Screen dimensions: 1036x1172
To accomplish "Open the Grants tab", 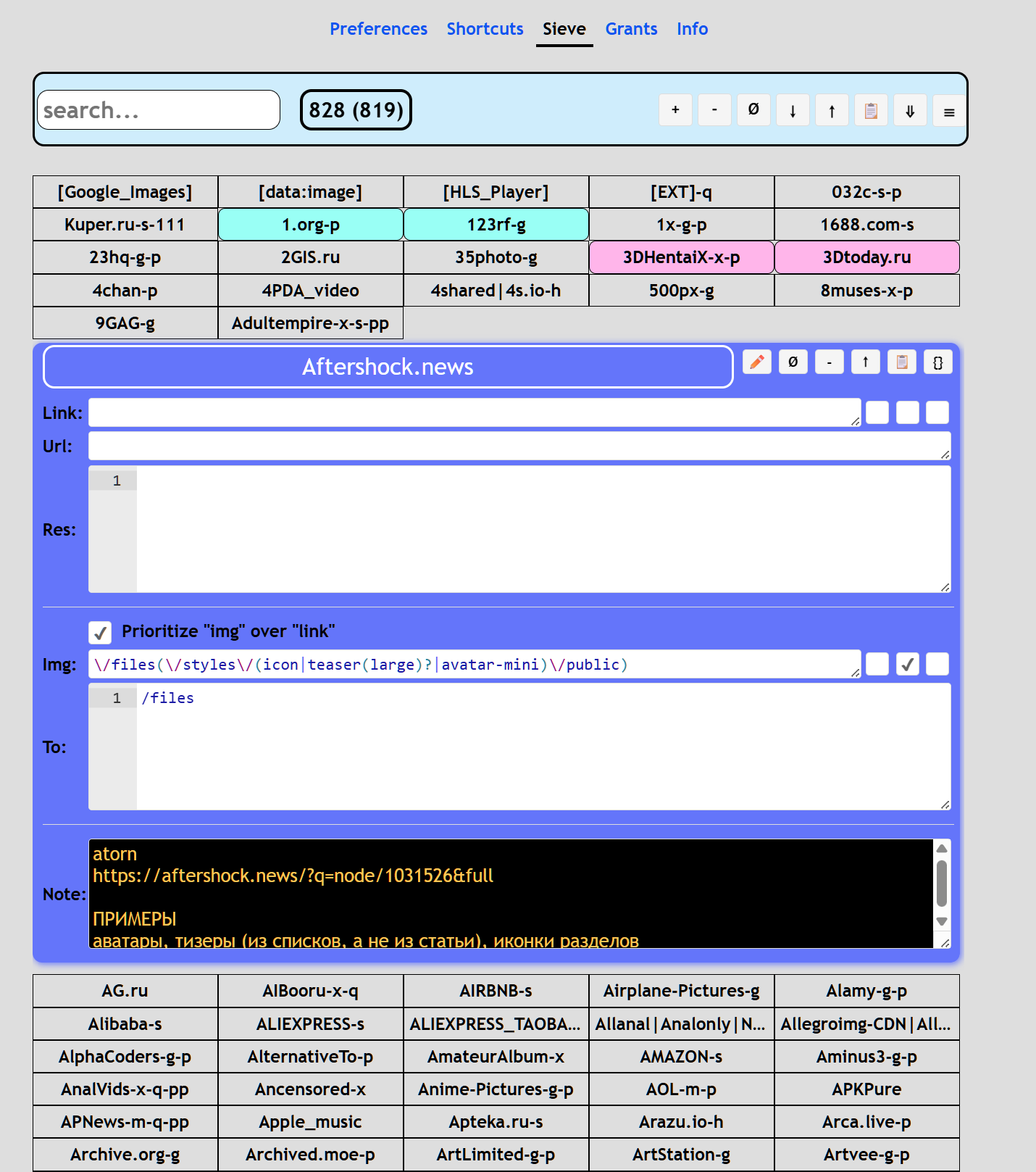I will point(631,29).
